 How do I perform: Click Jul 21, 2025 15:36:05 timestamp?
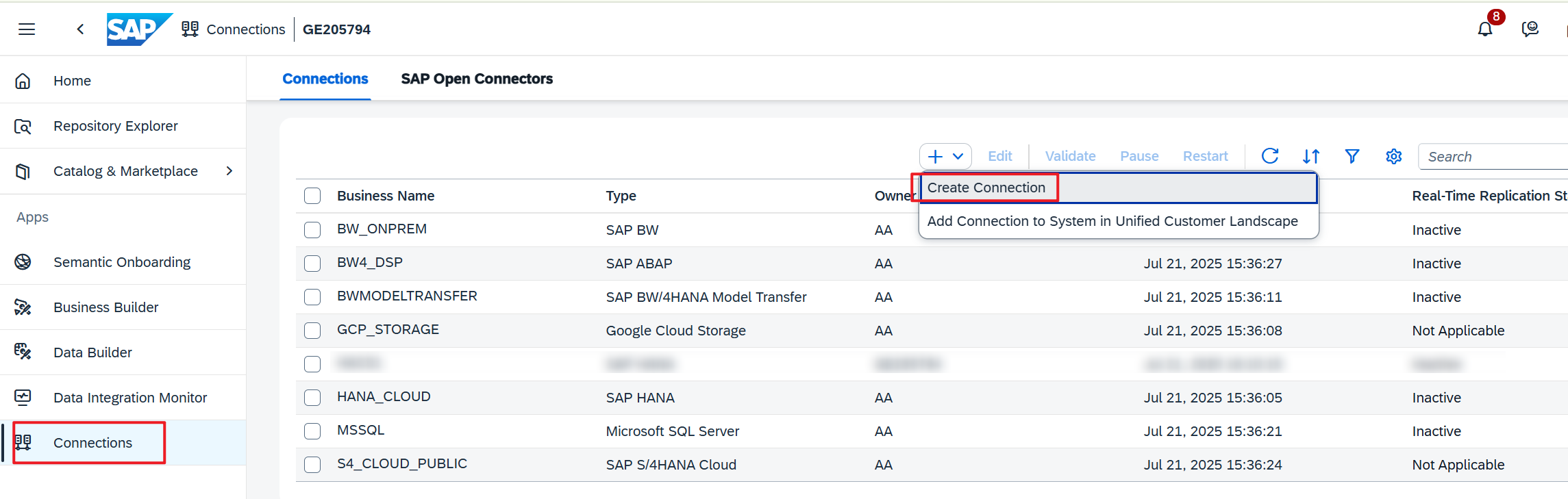pyautogui.click(x=1212, y=398)
